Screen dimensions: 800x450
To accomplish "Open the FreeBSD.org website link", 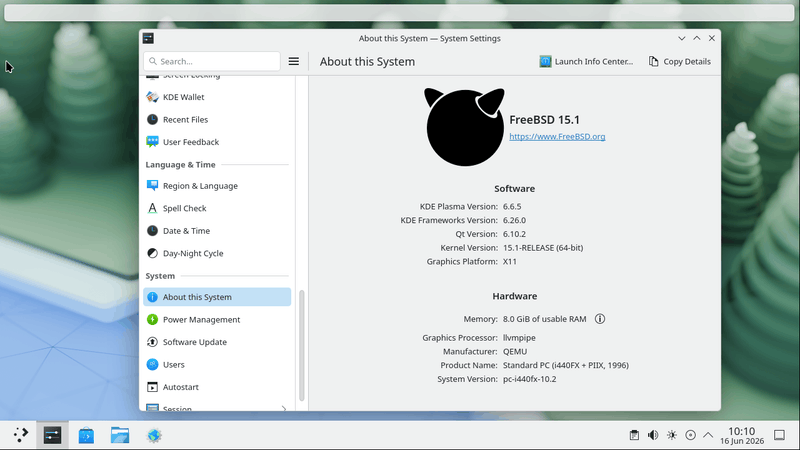I will (557, 136).
